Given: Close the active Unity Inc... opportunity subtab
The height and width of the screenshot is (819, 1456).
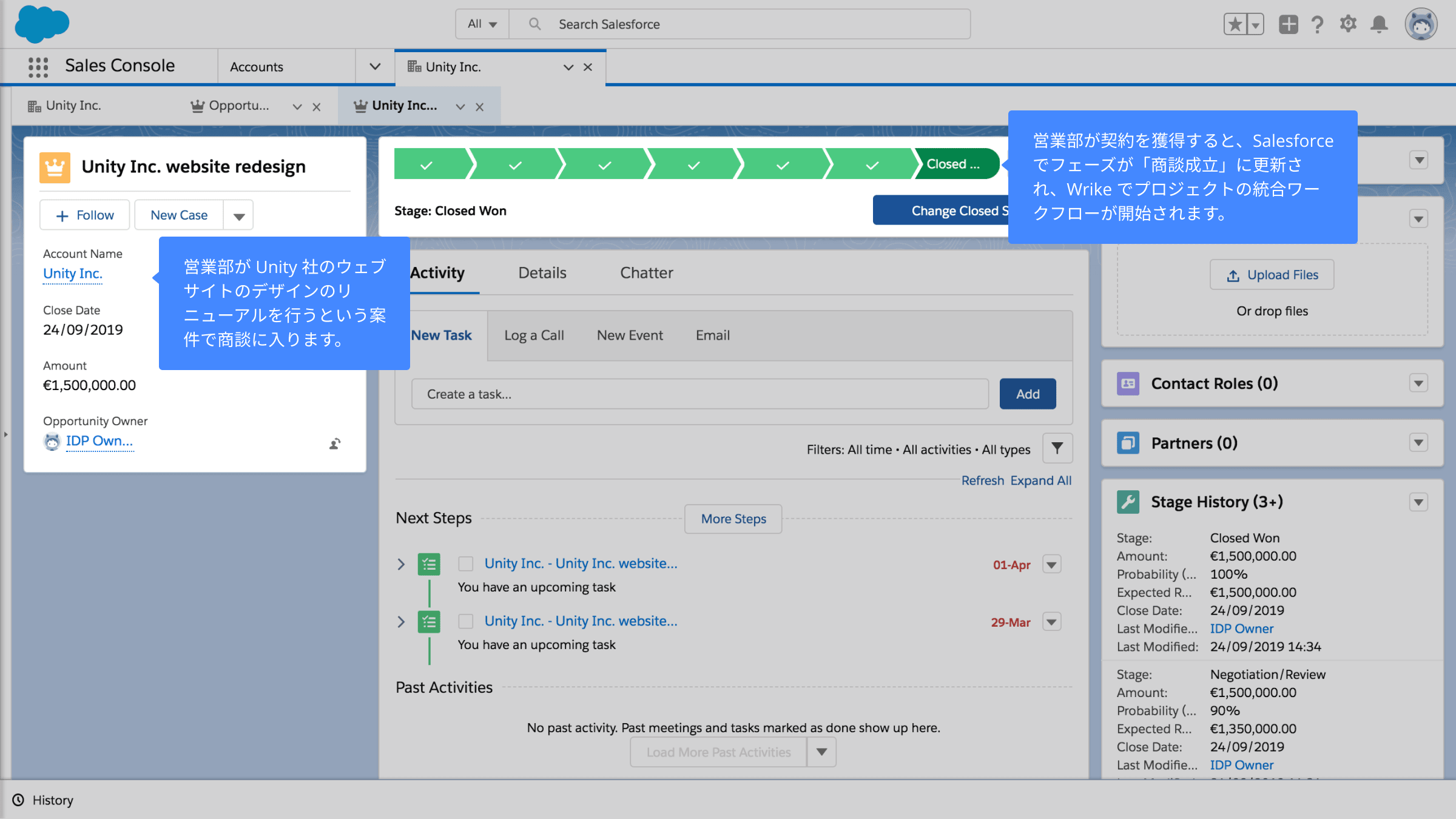Looking at the screenshot, I should tap(479, 107).
